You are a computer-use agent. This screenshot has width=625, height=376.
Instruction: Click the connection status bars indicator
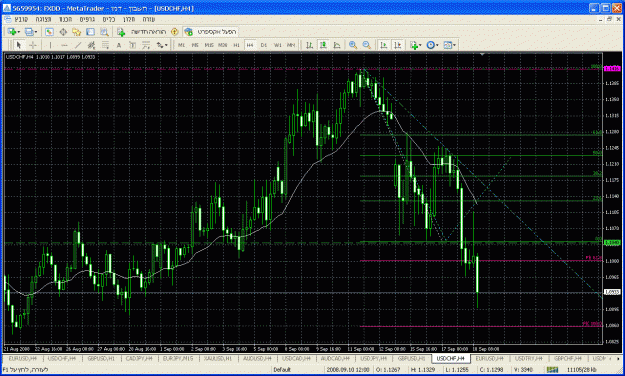pyautogui.click(x=552, y=370)
